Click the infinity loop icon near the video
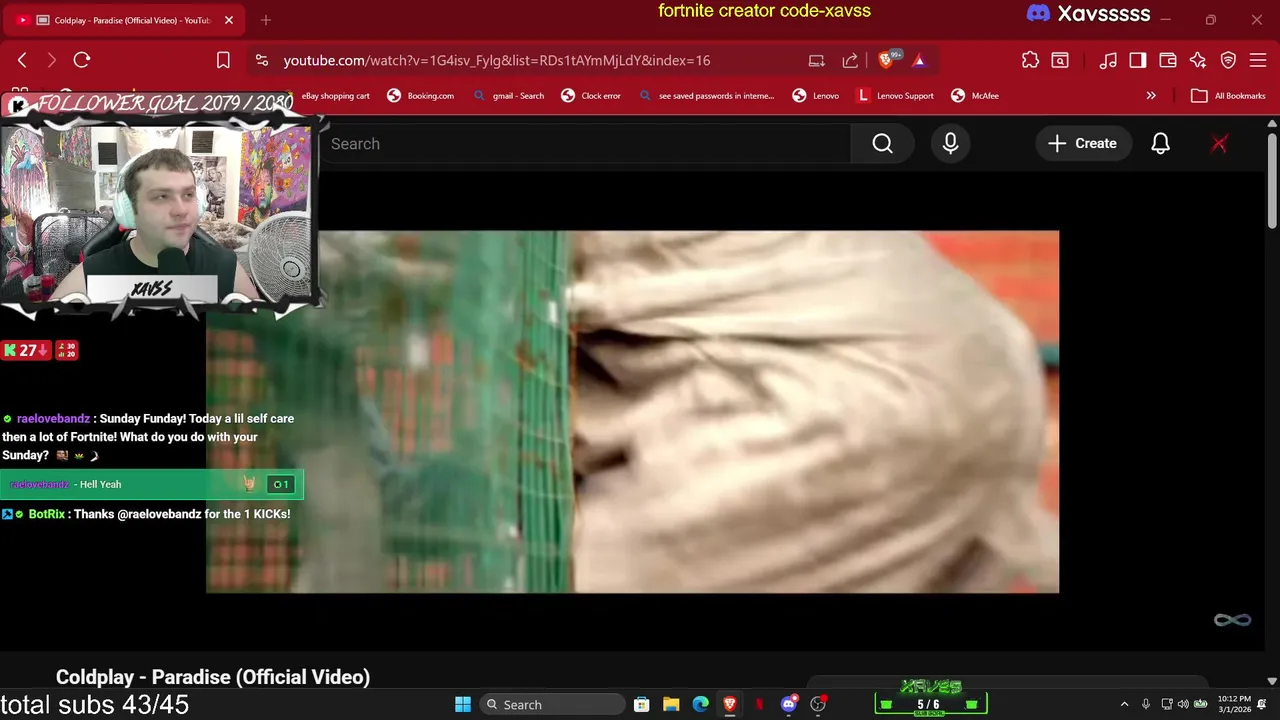Viewport: 1280px width, 720px height. (x=1232, y=620)
